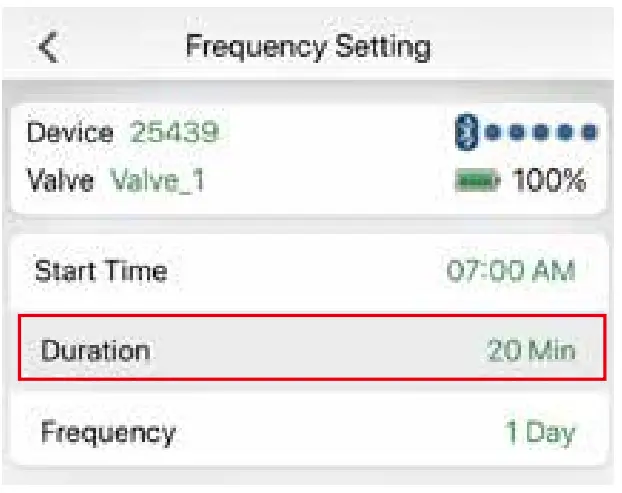Open the Frequency row label
Screen dimensions: 622x493
click(108, 432)
